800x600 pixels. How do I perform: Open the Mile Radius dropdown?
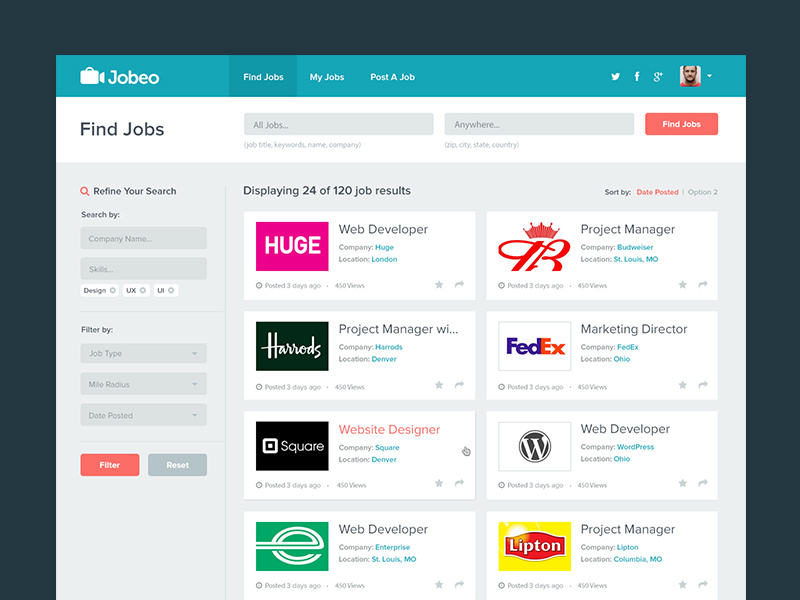(x=143, y=384)
